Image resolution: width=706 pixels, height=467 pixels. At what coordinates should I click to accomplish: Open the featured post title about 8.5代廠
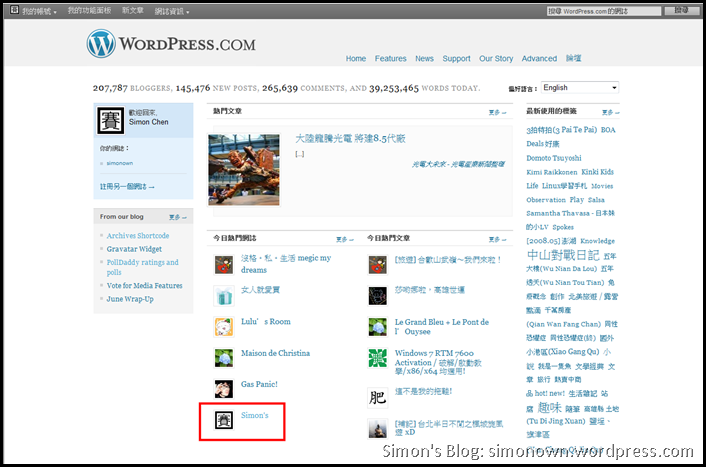pos(350,139)
